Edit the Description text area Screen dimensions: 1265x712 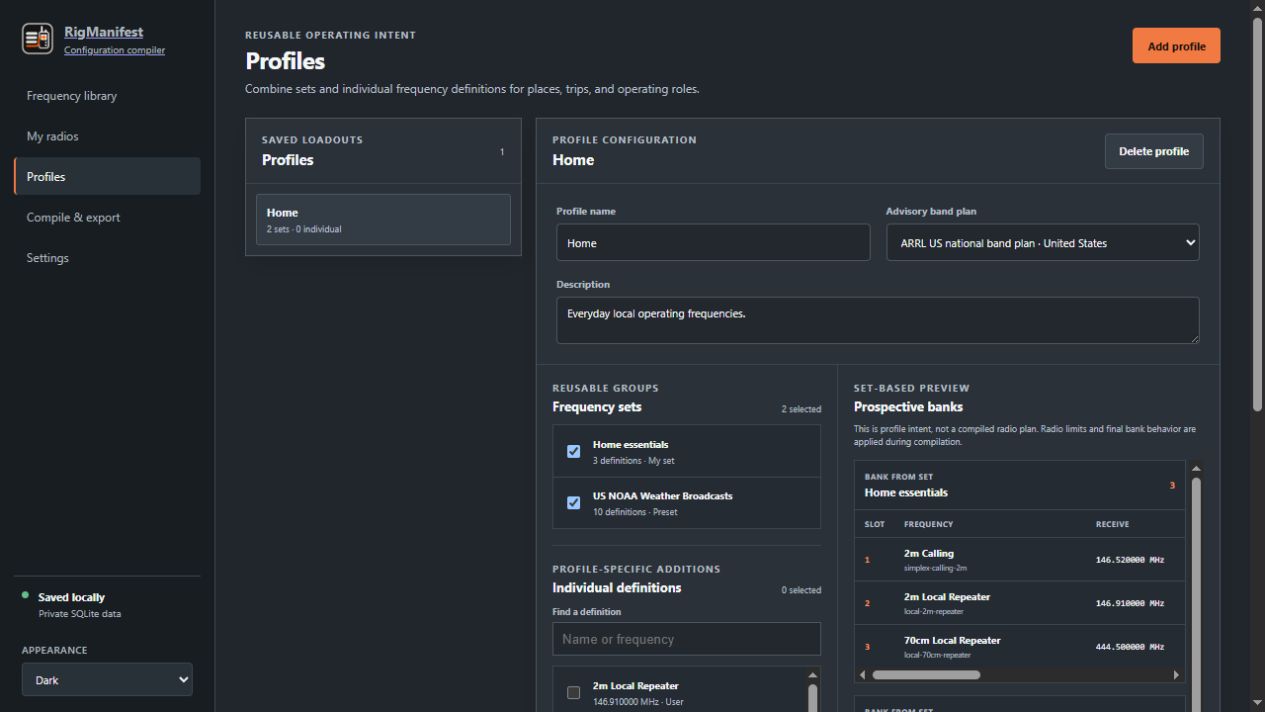click(877, 320)
